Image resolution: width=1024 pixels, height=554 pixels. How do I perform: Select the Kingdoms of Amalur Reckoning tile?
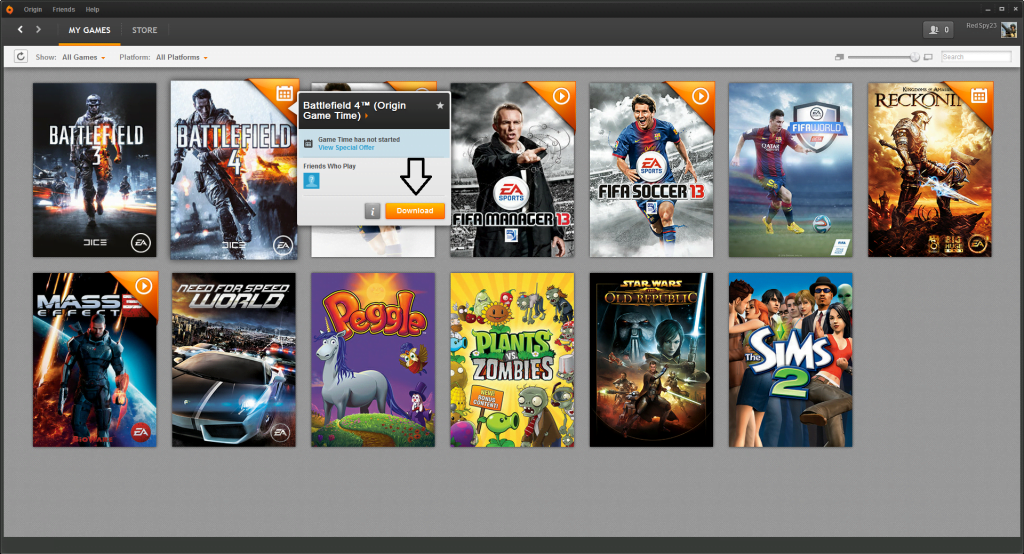click(930, 170)
